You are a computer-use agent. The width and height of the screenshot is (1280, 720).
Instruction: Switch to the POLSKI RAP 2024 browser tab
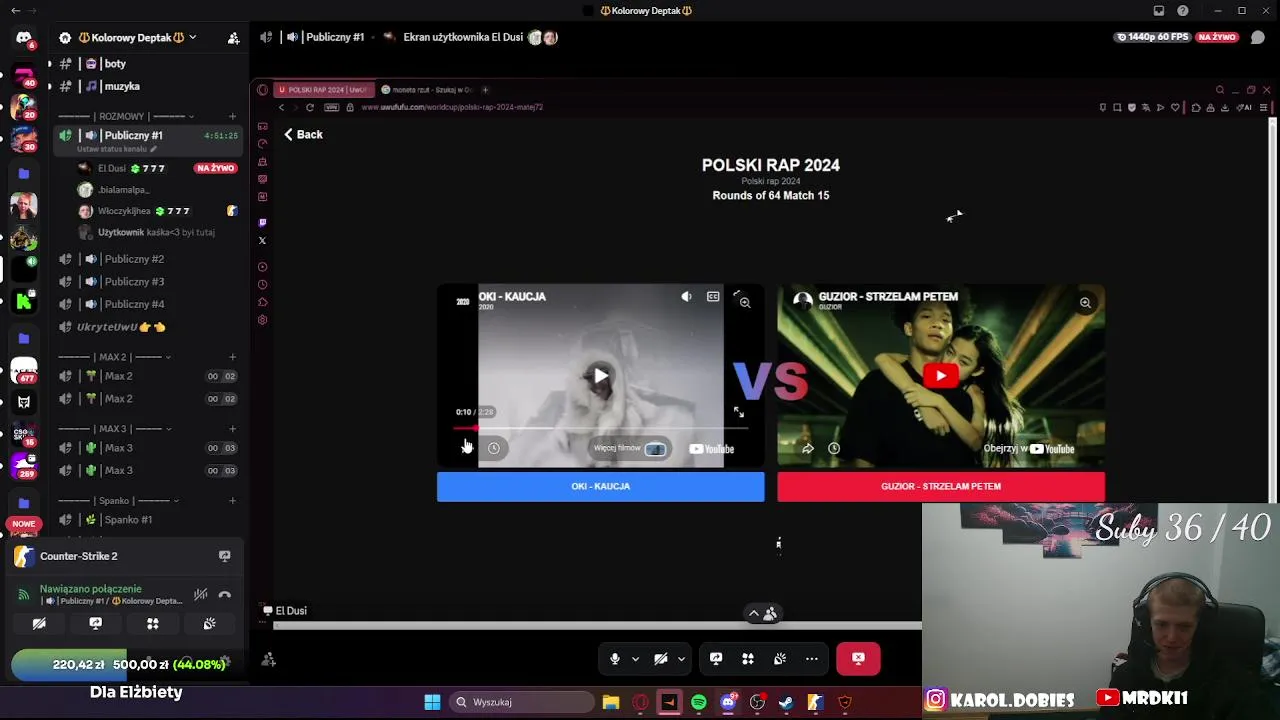pos(322,90)
